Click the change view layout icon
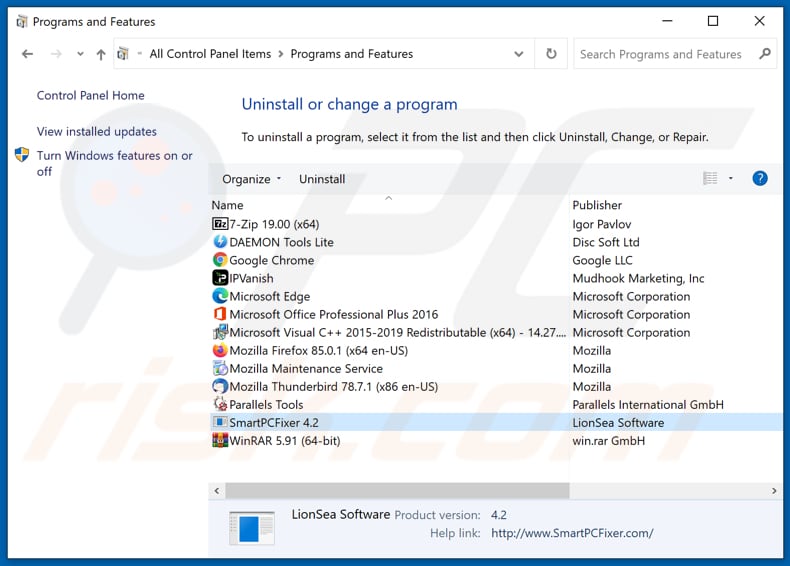Viewport: 790px width, 566px height. click(x=710, y=178)
